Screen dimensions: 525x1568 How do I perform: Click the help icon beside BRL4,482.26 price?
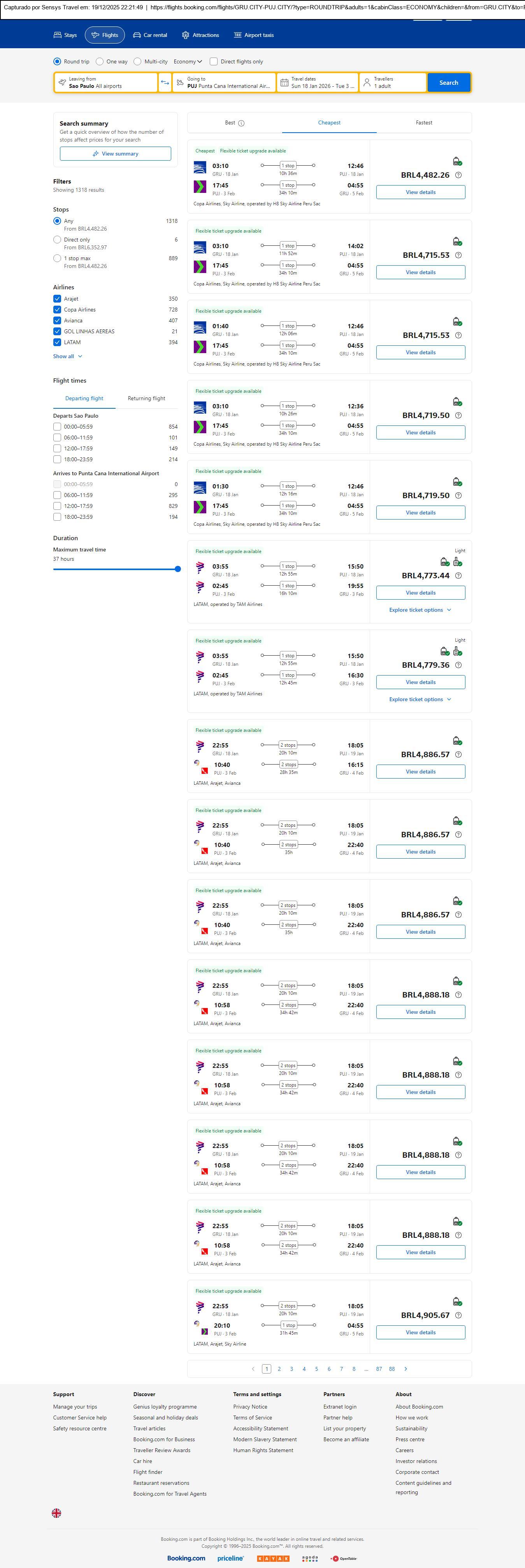tap(458, 175)
